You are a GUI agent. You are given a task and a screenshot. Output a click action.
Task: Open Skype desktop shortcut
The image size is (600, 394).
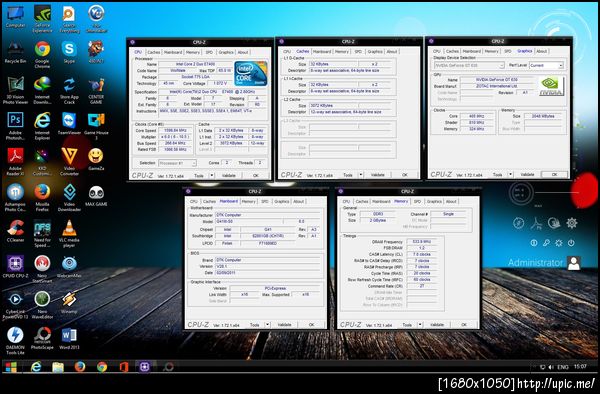pos(69,52)
